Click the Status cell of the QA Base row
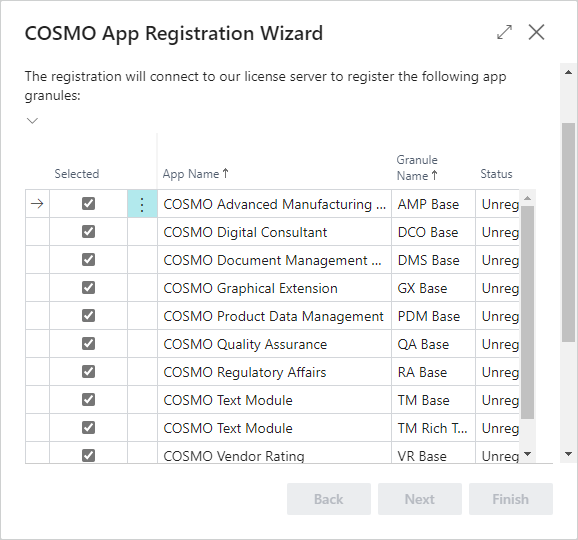 pyautogui.click(x=498, y=344)
